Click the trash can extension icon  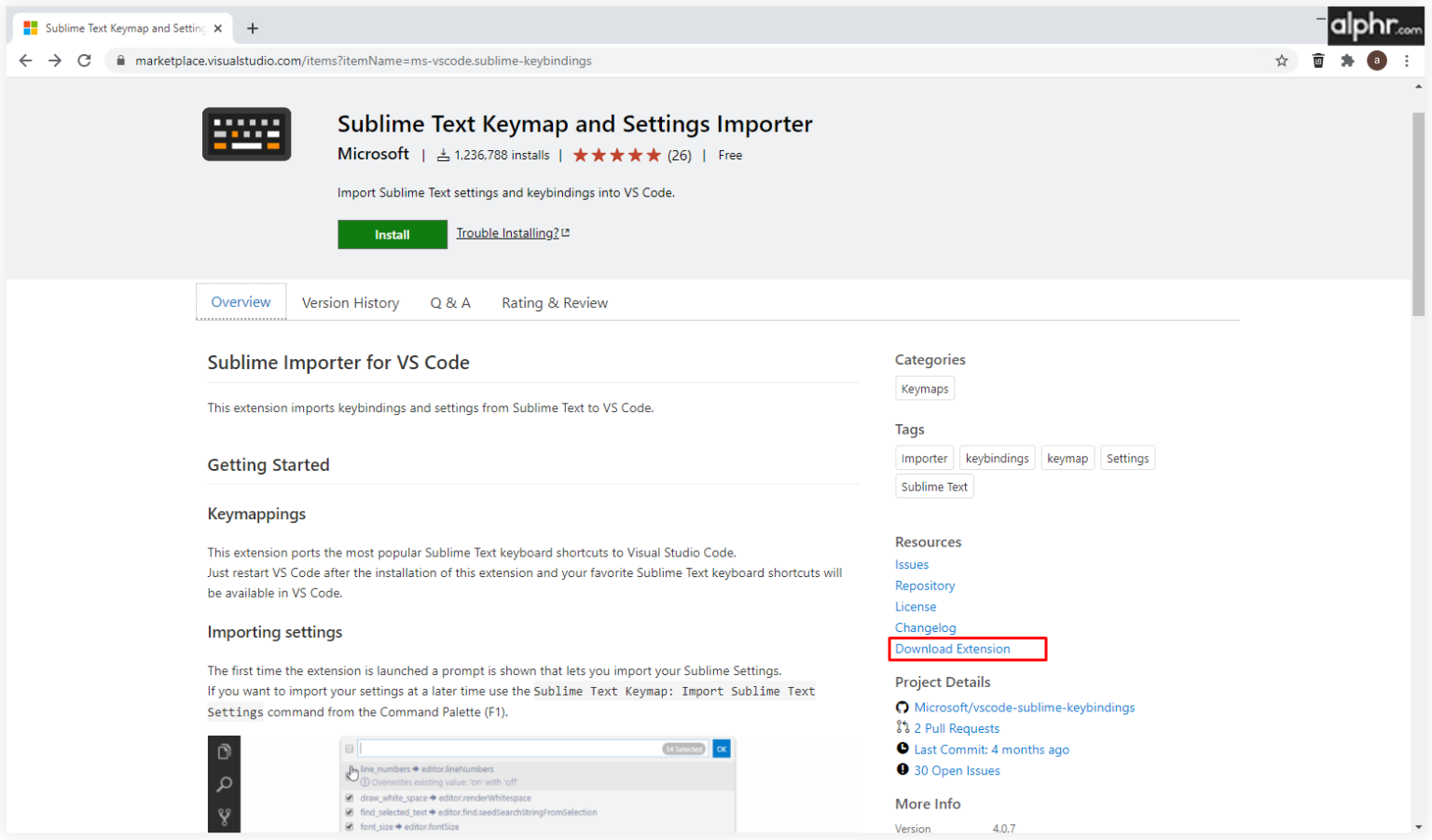(1318, 61)
